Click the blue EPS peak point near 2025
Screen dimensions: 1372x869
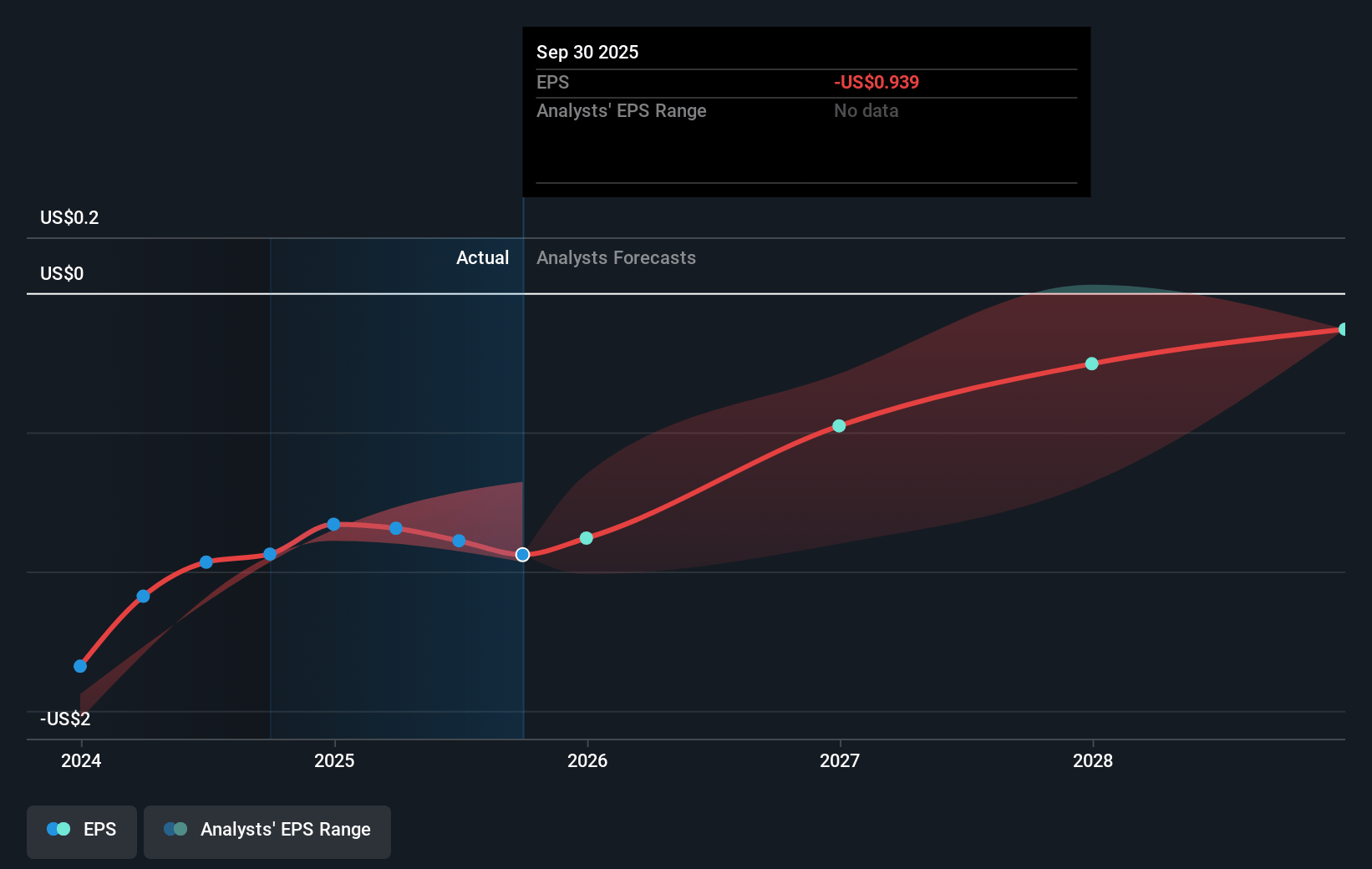coord(333,524)
